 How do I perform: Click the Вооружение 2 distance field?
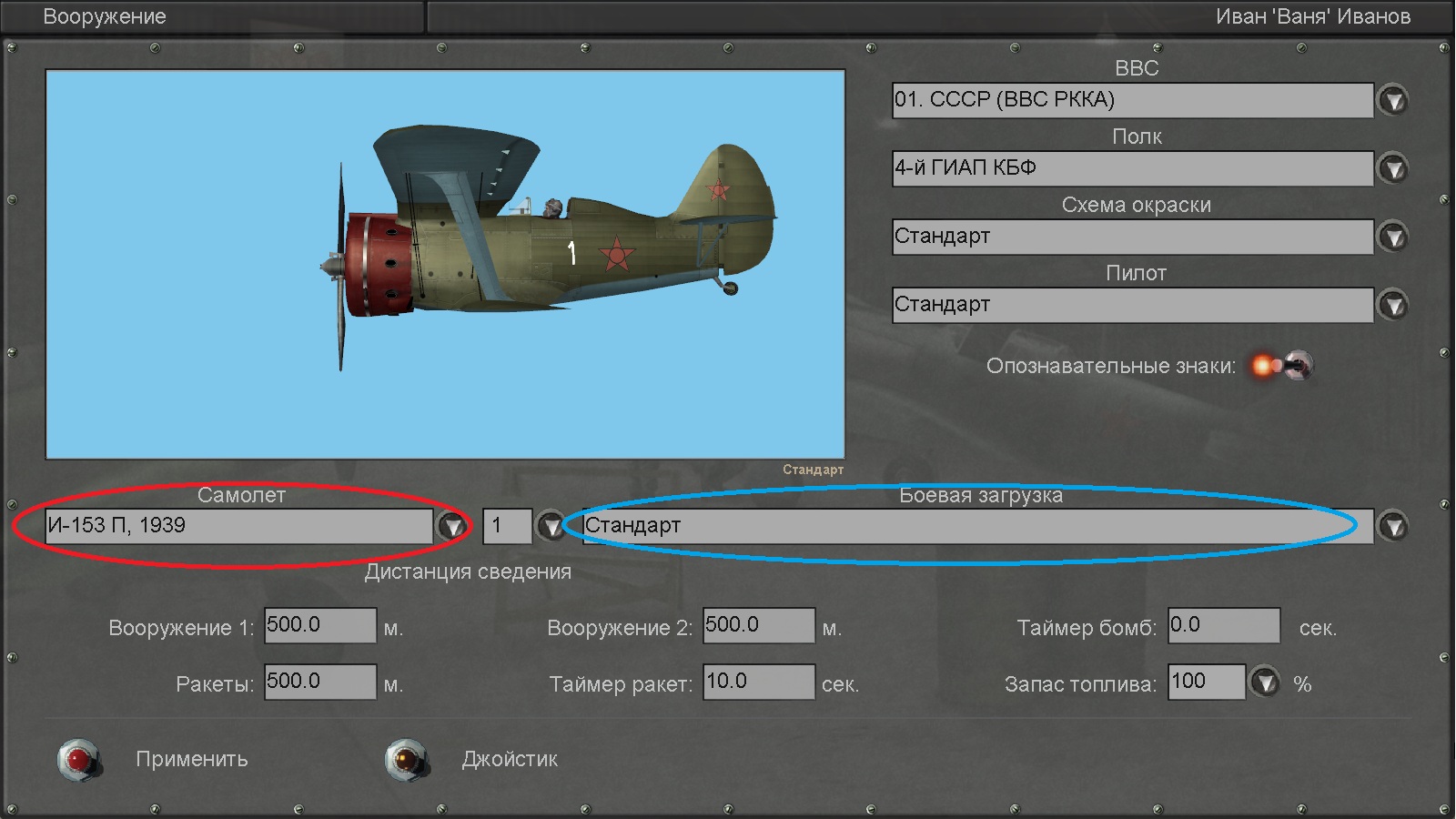point(758,625)
